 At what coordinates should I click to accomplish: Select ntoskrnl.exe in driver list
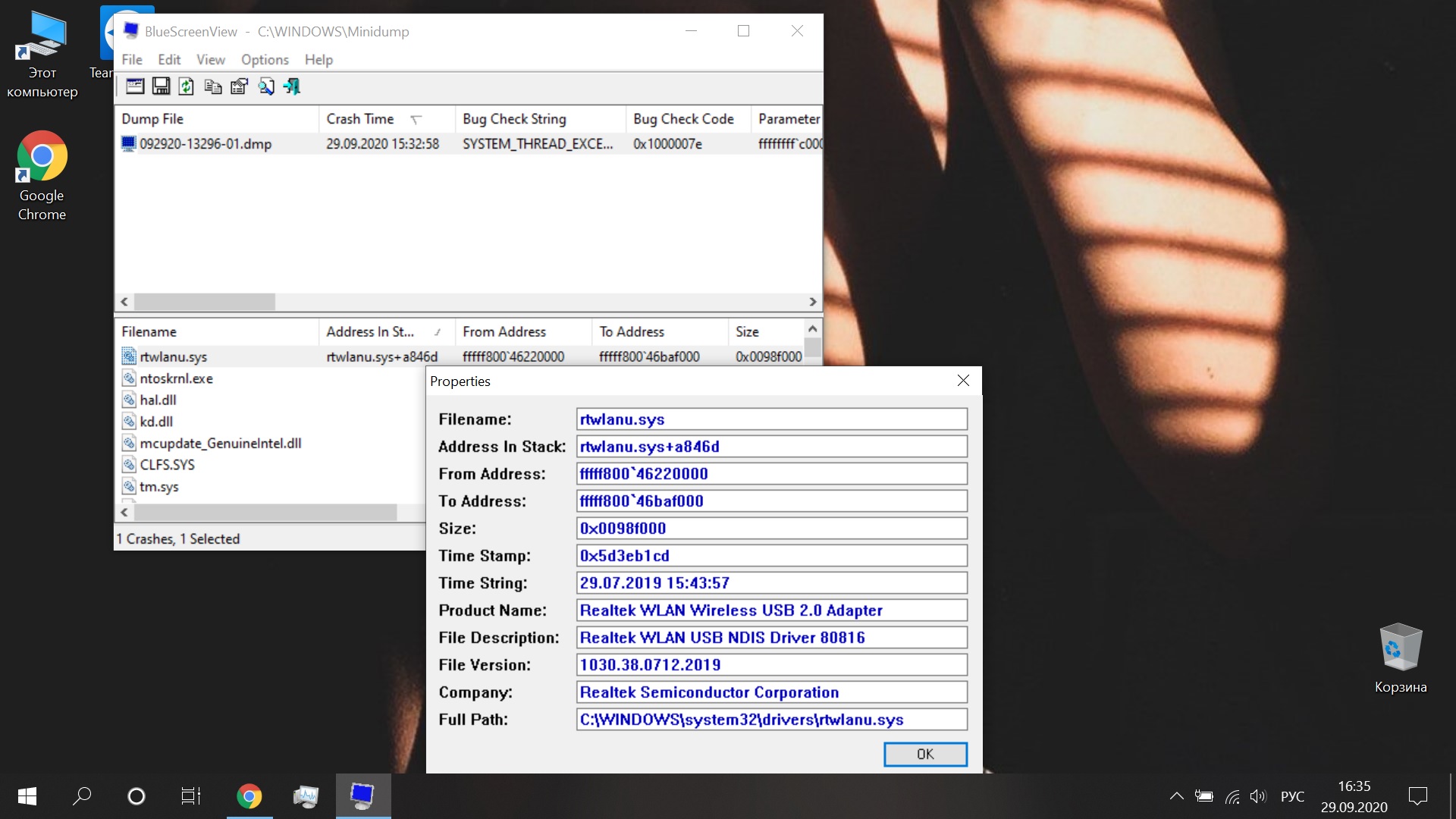pos(176,378)
